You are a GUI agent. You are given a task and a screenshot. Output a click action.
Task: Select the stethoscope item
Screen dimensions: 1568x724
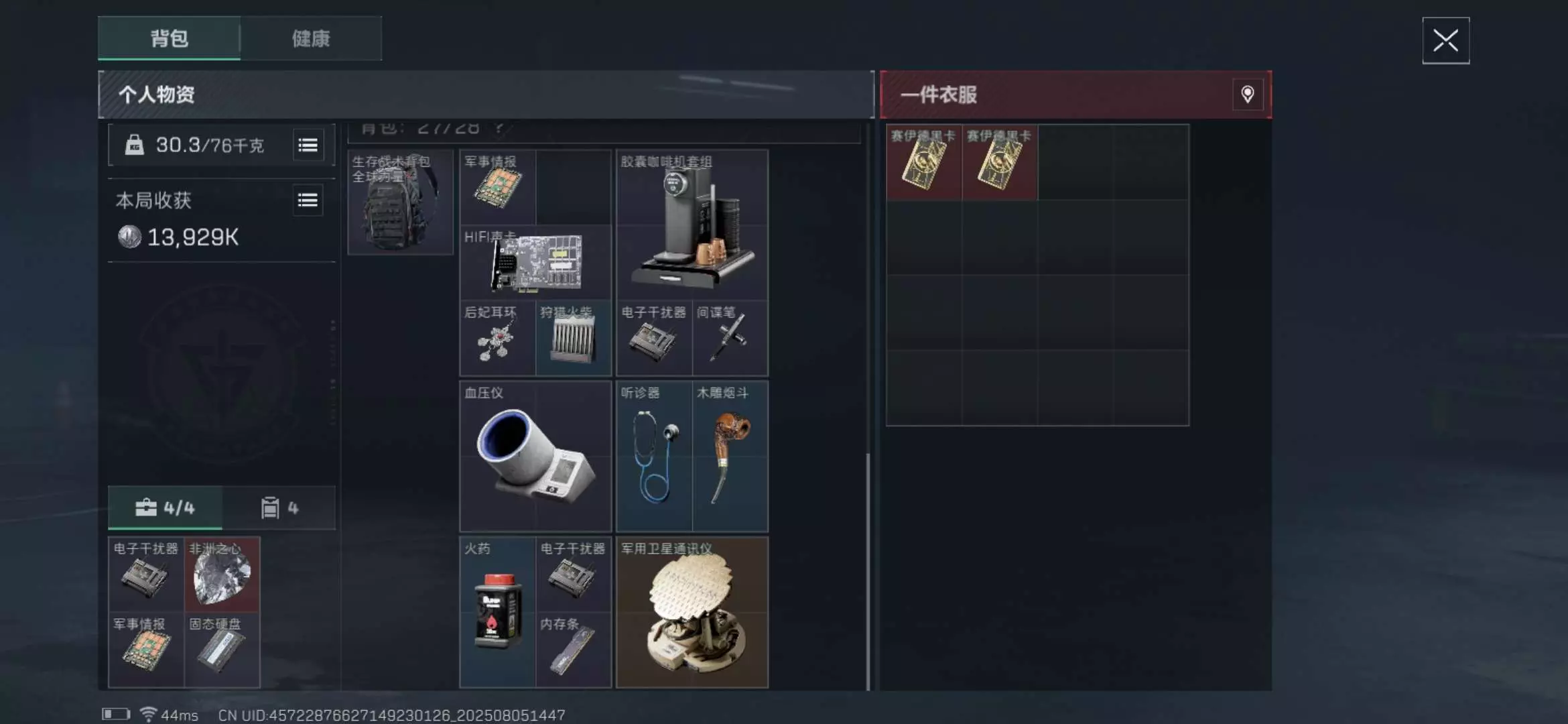(654, 456)
